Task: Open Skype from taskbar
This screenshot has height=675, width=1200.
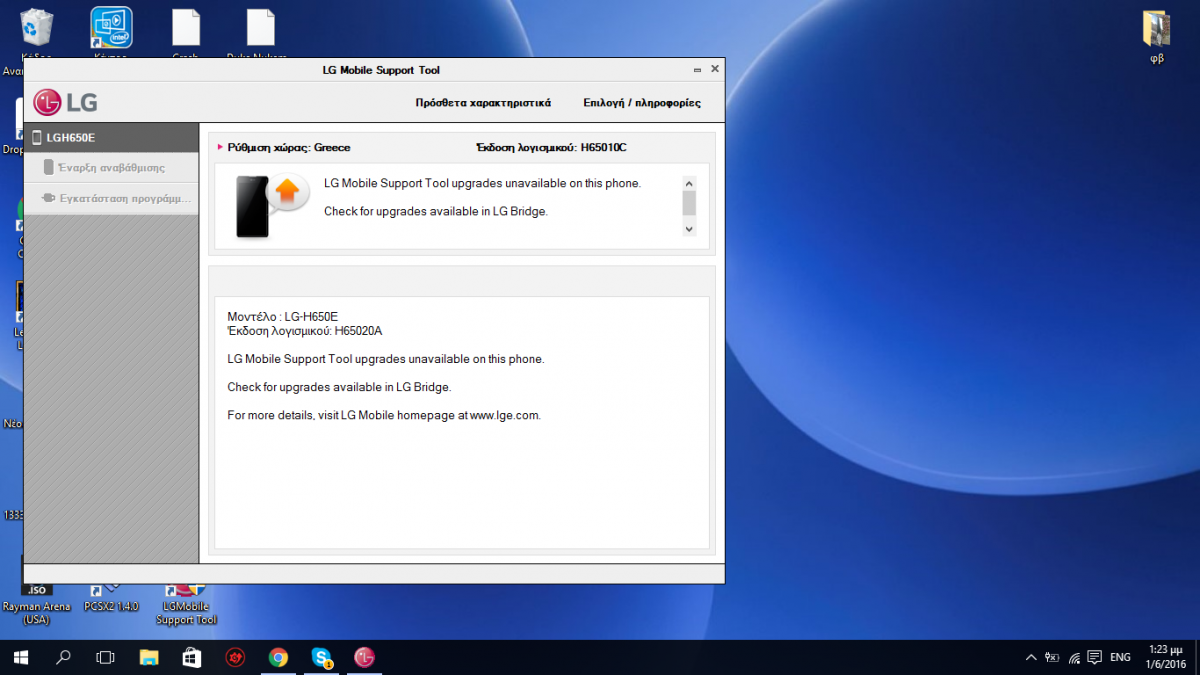Action: click(x=322, y=657)
